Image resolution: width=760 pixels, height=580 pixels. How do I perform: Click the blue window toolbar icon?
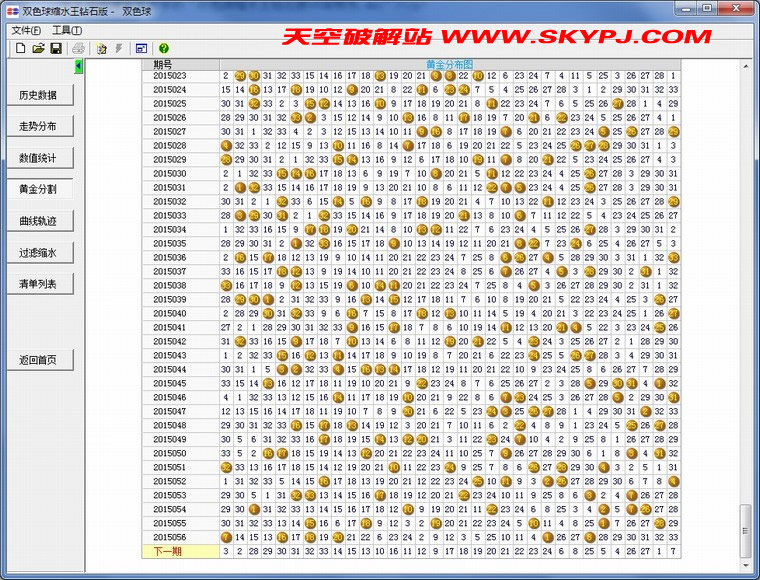[x=142, y=48]
